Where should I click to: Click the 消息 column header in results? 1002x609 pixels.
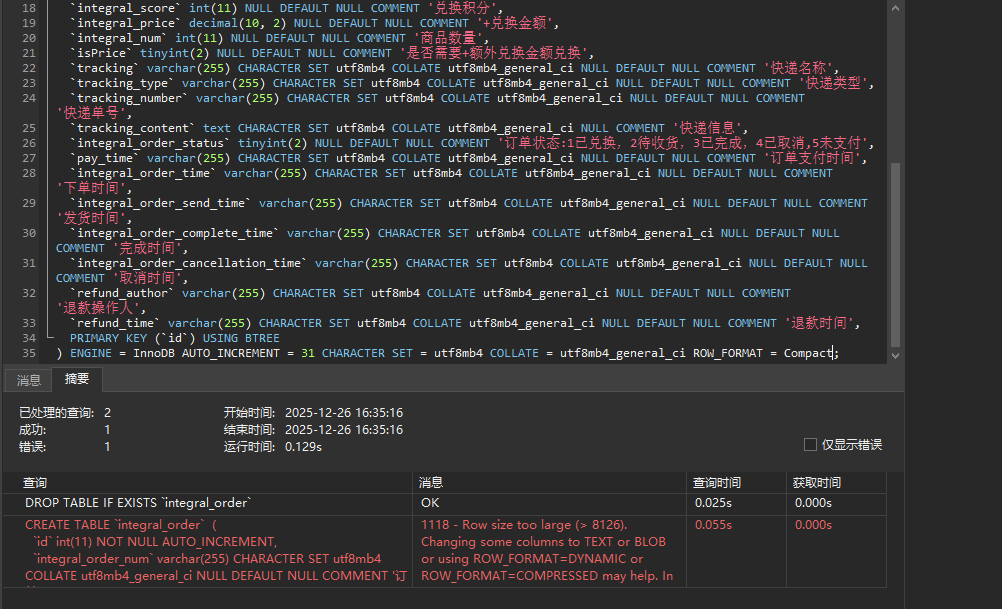pos(431,483)
